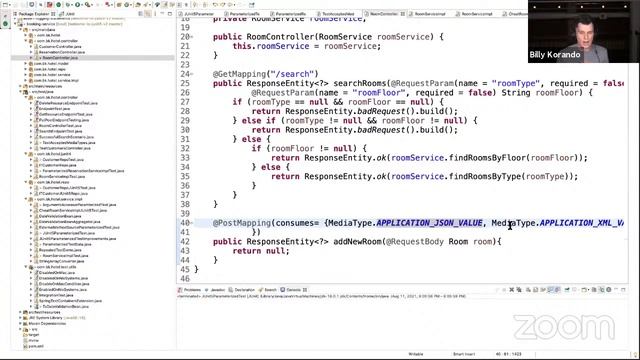Viewport: 640px width, 360px height.
Task: Click the @GetMapping annotation text
Action: click(x=239, y=74)
